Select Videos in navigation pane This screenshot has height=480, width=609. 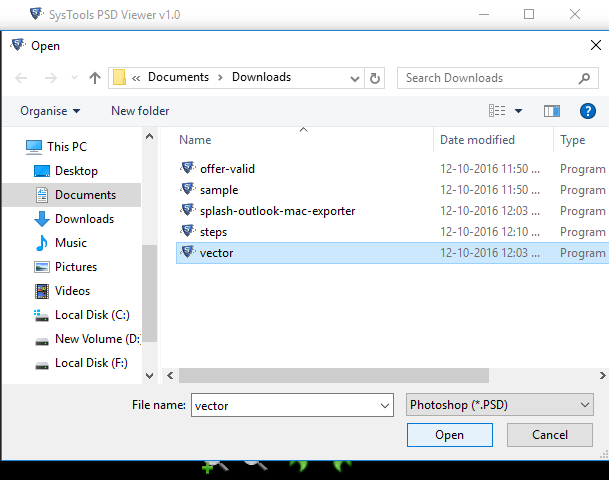pyautogui.click(x=62, y=291)
